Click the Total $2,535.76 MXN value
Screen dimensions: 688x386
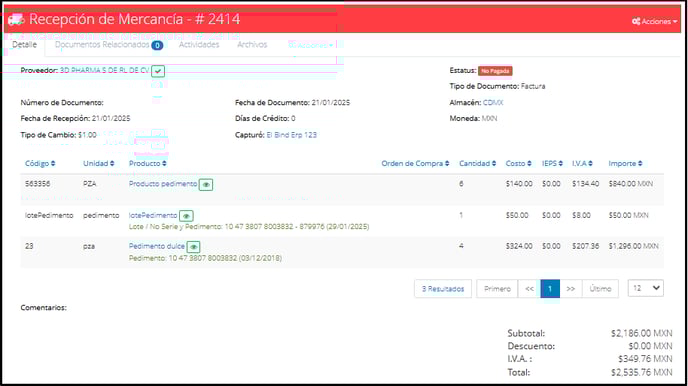pos(641,372)
